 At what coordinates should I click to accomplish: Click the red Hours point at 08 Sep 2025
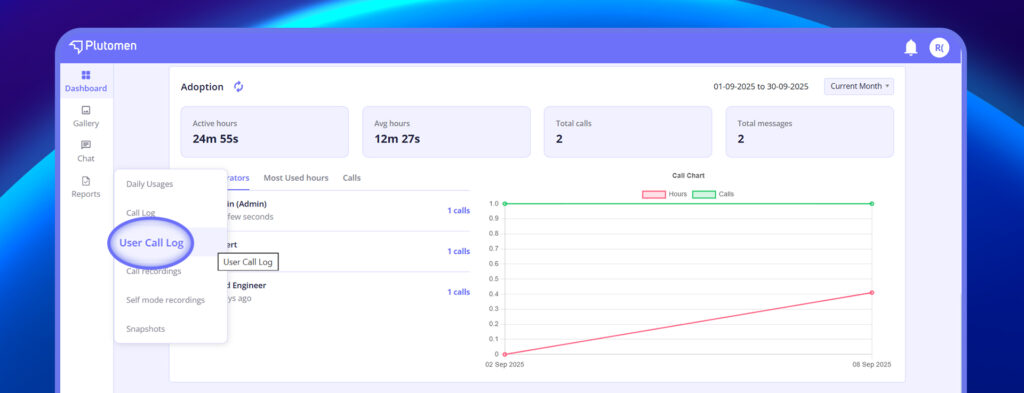872,292
